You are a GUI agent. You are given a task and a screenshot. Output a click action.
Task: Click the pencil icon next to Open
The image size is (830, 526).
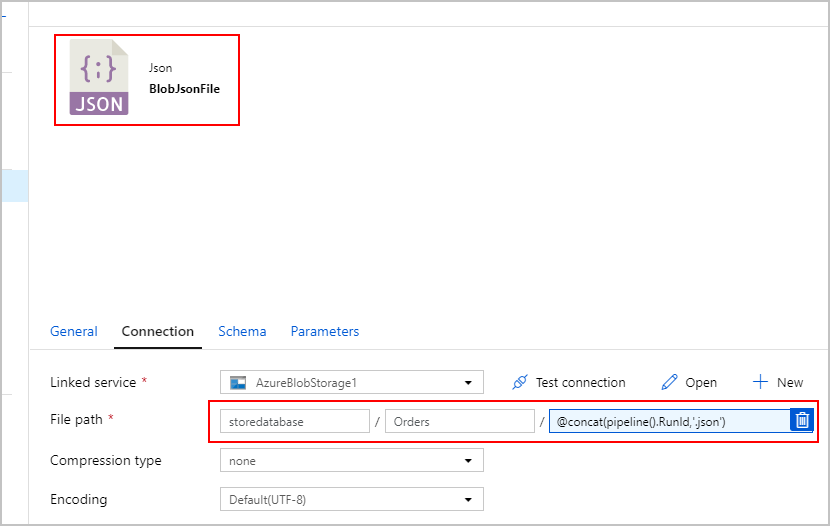click(669, 382)
